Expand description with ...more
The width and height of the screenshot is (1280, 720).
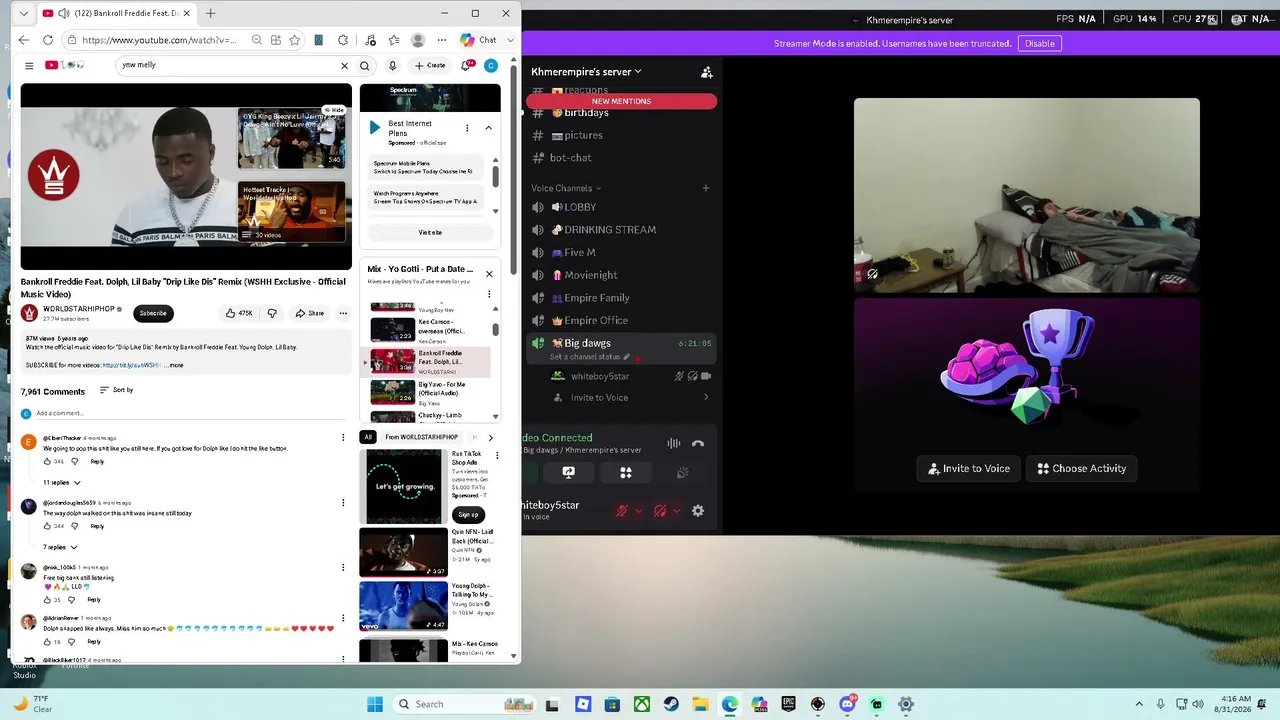[174, 365]
